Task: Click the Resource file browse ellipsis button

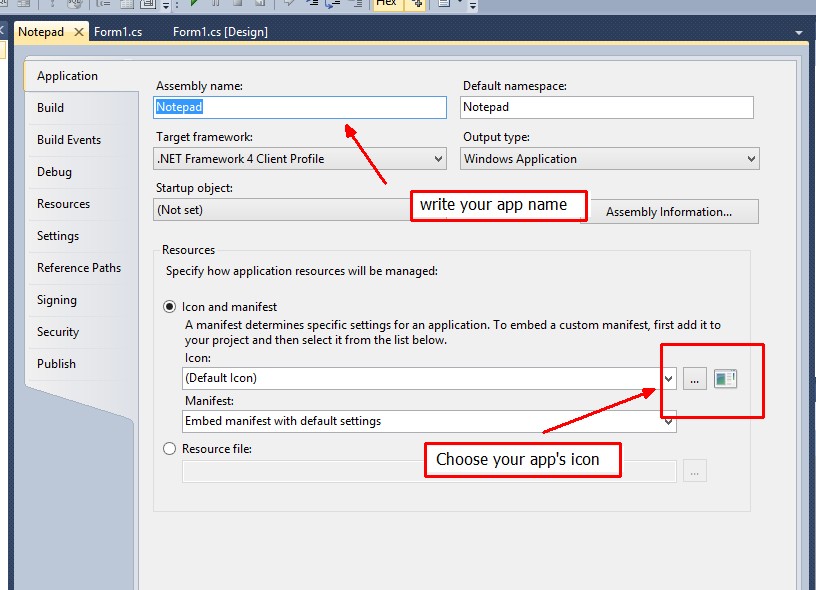Action: (694, 471)
